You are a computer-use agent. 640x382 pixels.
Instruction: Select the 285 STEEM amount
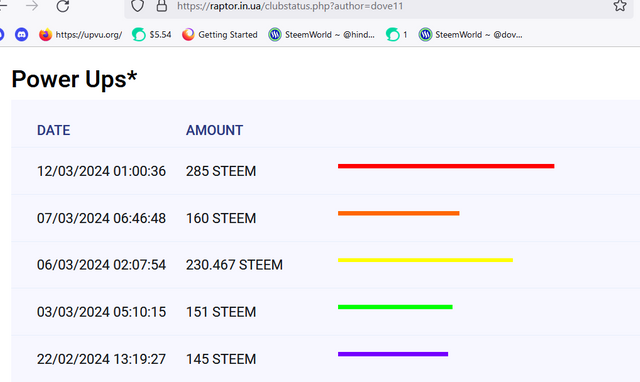221,171
